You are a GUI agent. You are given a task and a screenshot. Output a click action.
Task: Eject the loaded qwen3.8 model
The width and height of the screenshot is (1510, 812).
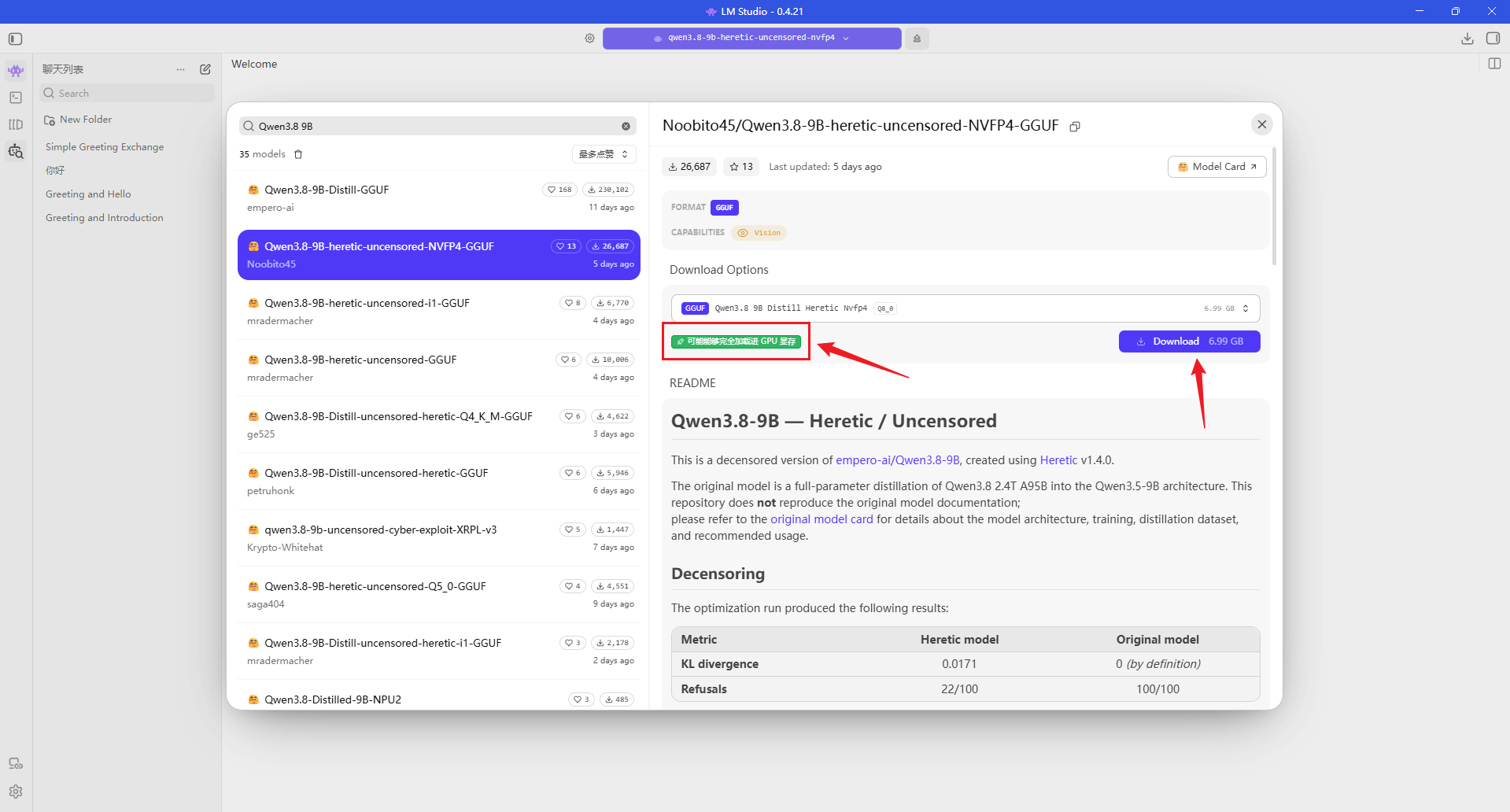917,38
